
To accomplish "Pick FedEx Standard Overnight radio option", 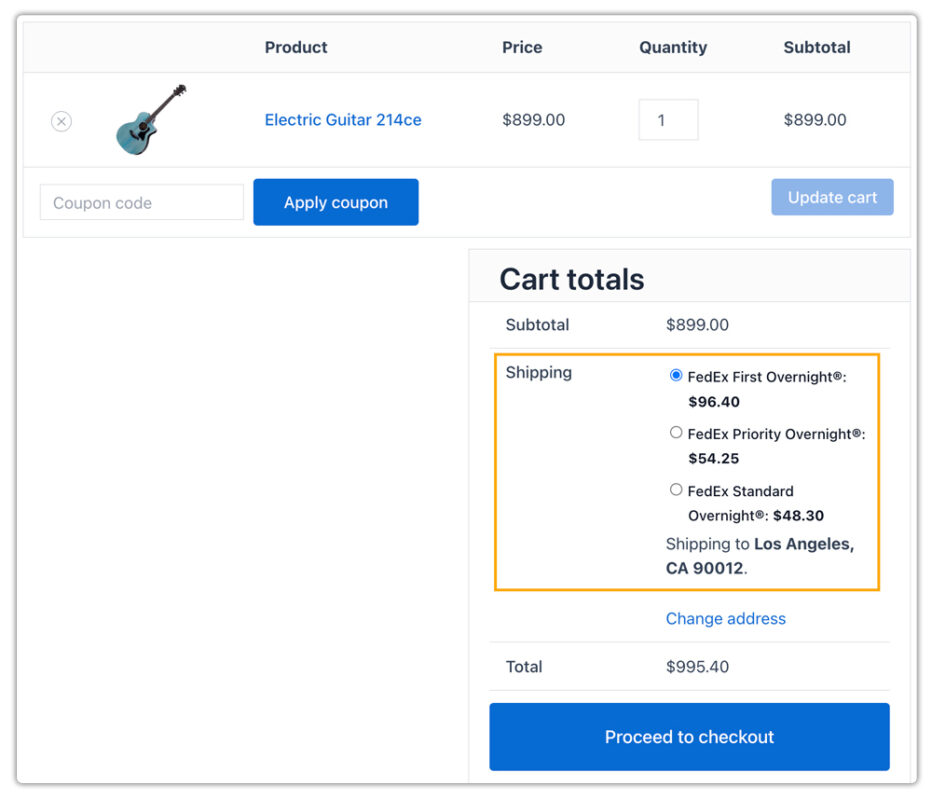I will pos(676,490).
